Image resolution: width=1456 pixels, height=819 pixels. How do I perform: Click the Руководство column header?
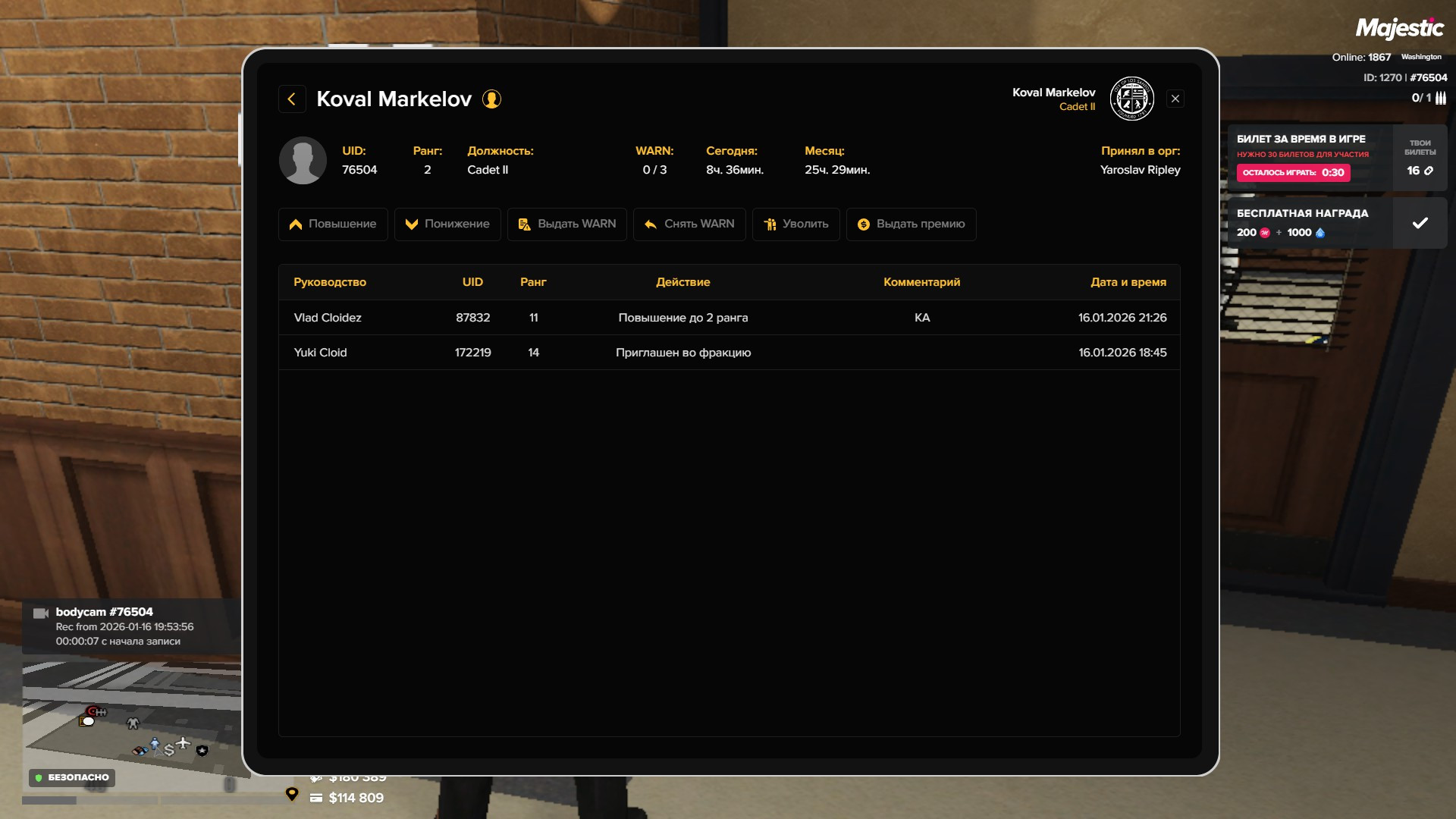click(x=330, y=282)
